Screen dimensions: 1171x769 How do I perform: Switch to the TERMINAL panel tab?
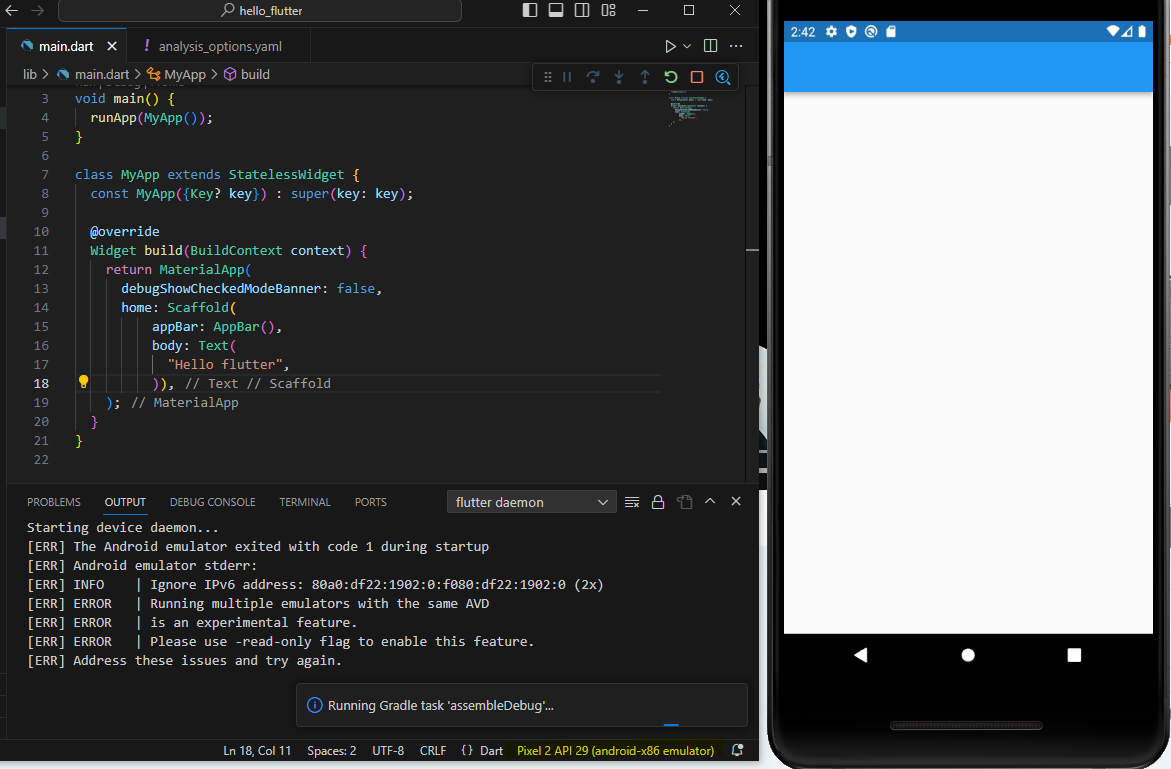[x=305, y=502]
